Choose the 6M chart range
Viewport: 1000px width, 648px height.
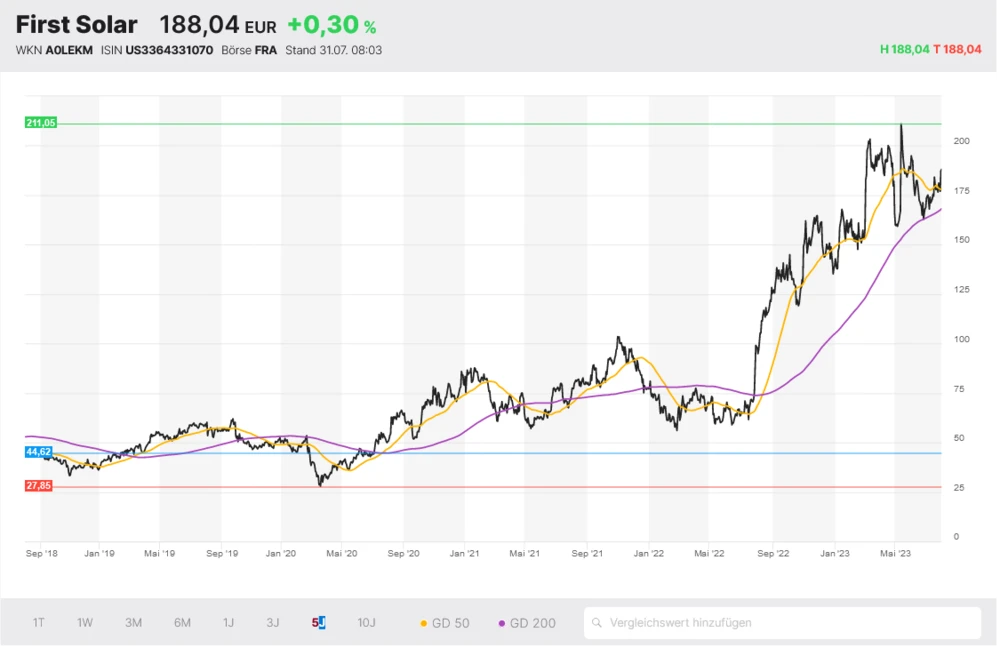pyautogui.click(x=182, y=623)
